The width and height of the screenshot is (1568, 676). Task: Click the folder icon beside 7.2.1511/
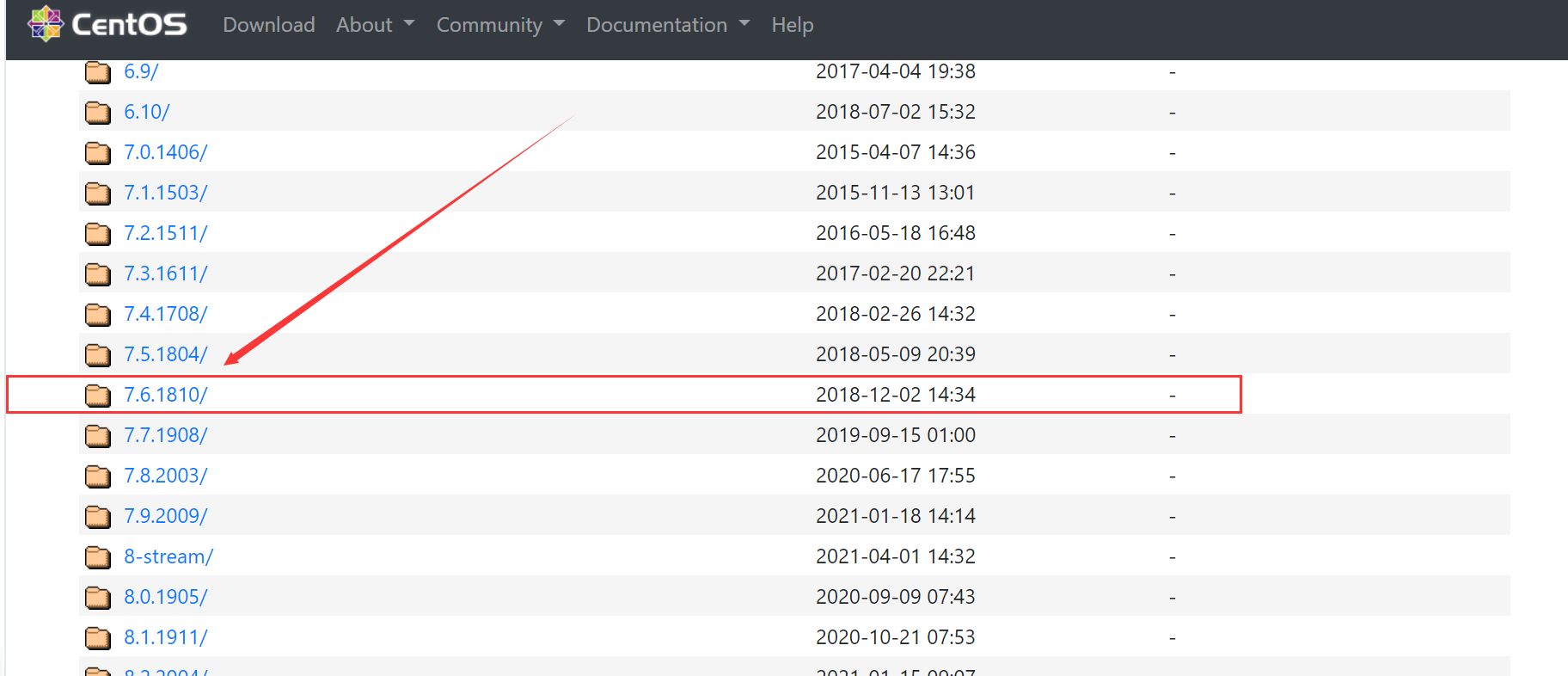pos(98,234)
